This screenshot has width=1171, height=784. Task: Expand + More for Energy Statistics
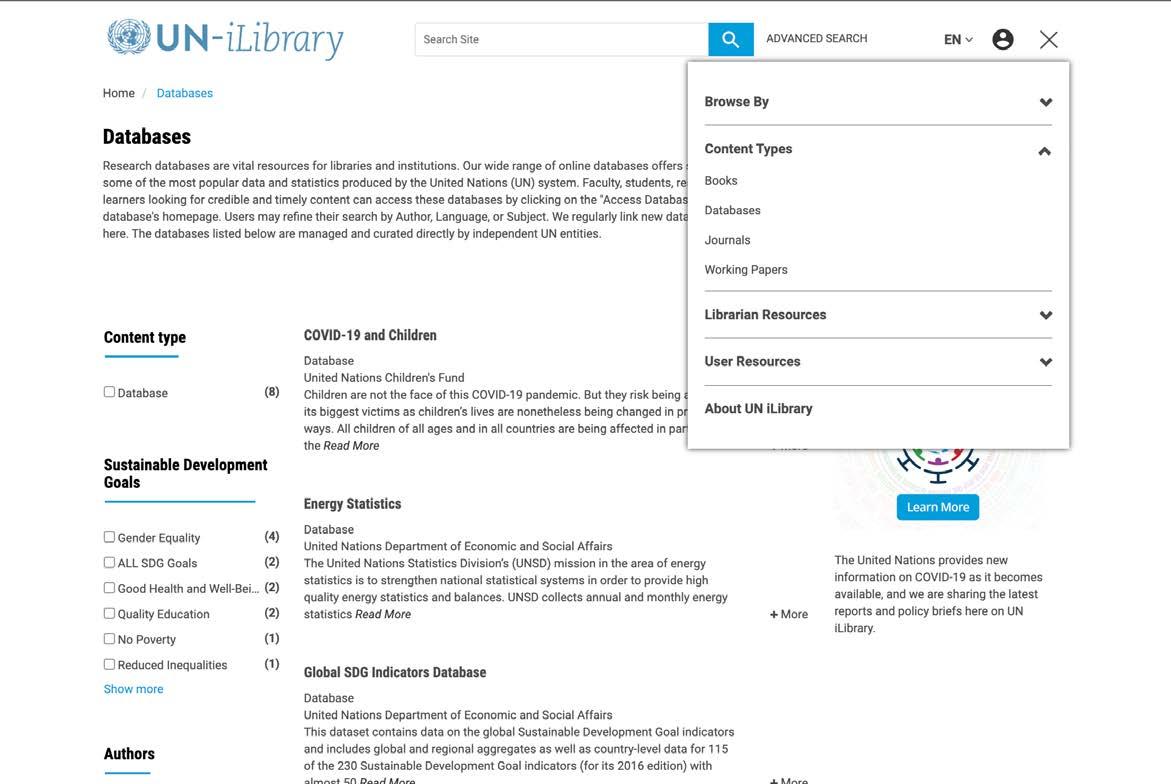789,615
